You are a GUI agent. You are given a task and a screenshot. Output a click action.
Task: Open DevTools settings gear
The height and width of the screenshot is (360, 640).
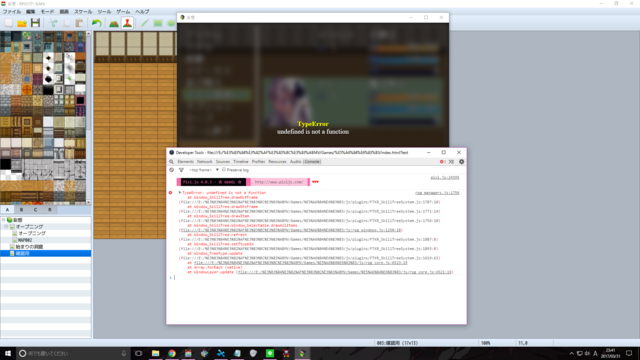(462, 162)
